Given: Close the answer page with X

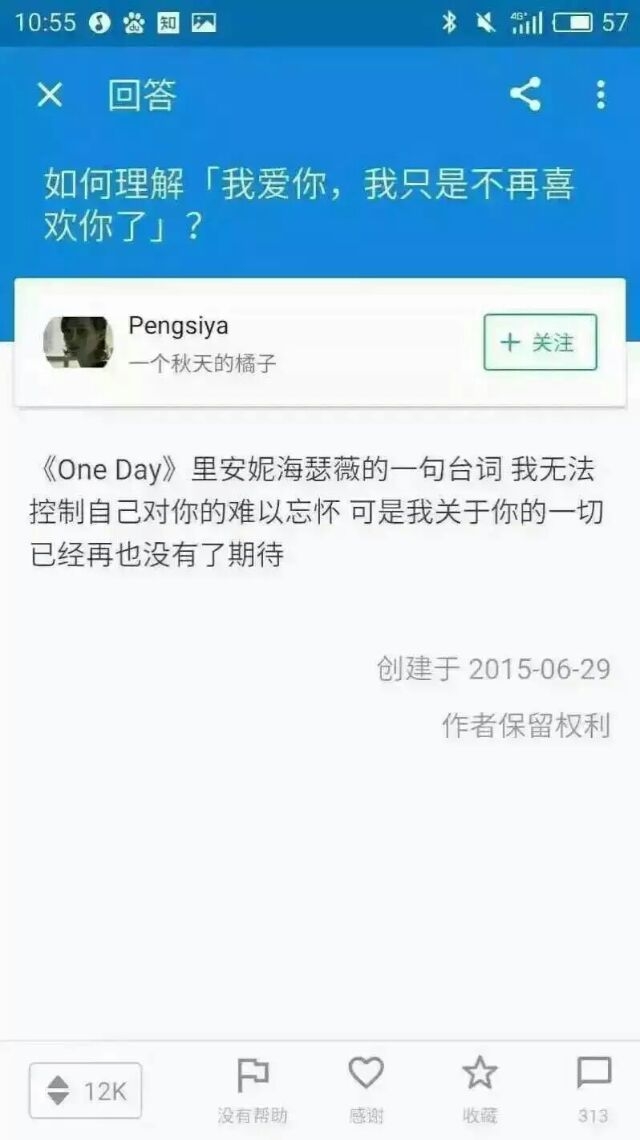Looking at the screenshot, I should point(49,95).
